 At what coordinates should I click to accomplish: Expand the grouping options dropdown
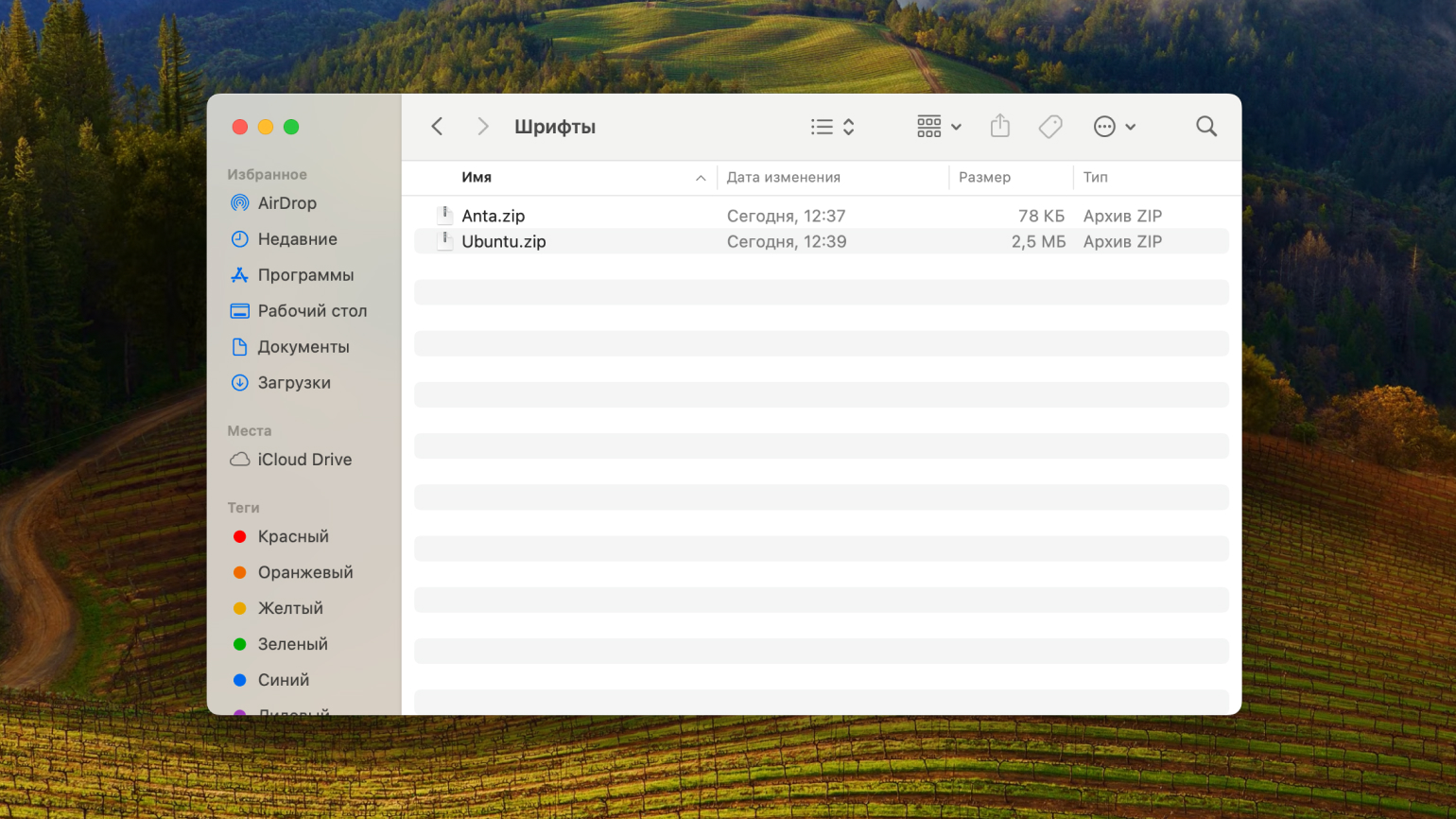938,127
